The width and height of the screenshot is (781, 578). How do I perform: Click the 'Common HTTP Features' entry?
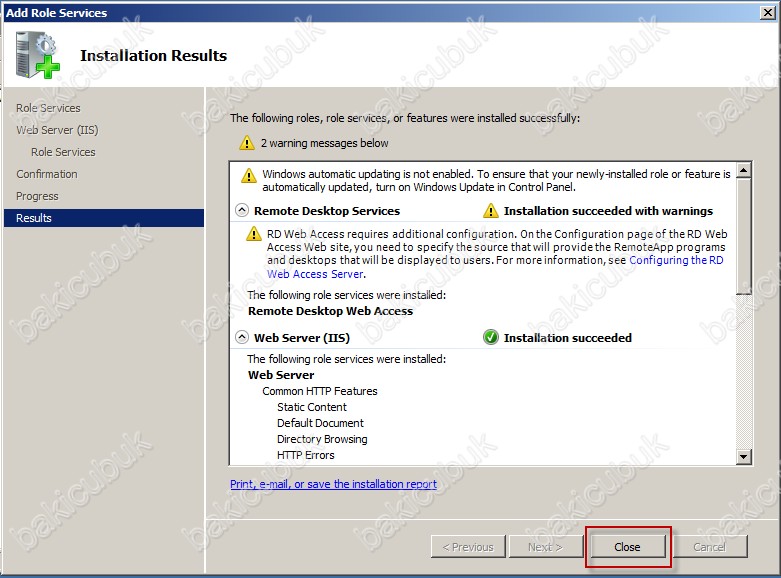[x=320, y=391]
